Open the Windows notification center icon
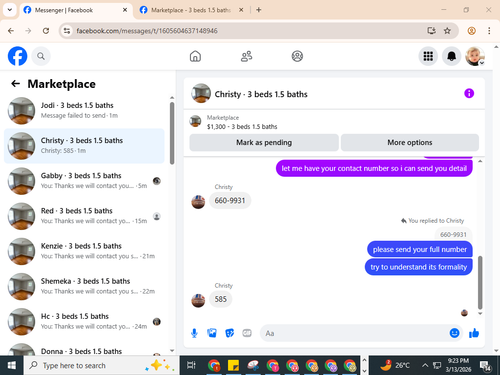This screenshot has width=500, height=375. pos(485,366)
